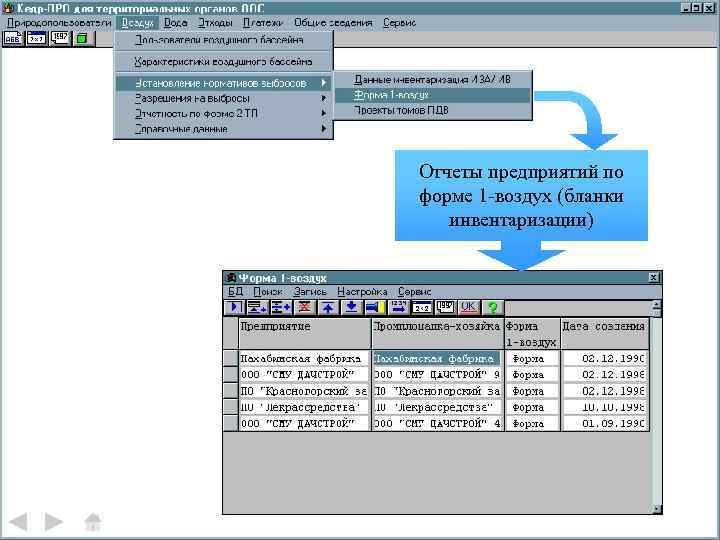The image size is (720, 540).
Task: Click the blue up-arrow icon in form toolbar
Action: click(x=328, y=307)
